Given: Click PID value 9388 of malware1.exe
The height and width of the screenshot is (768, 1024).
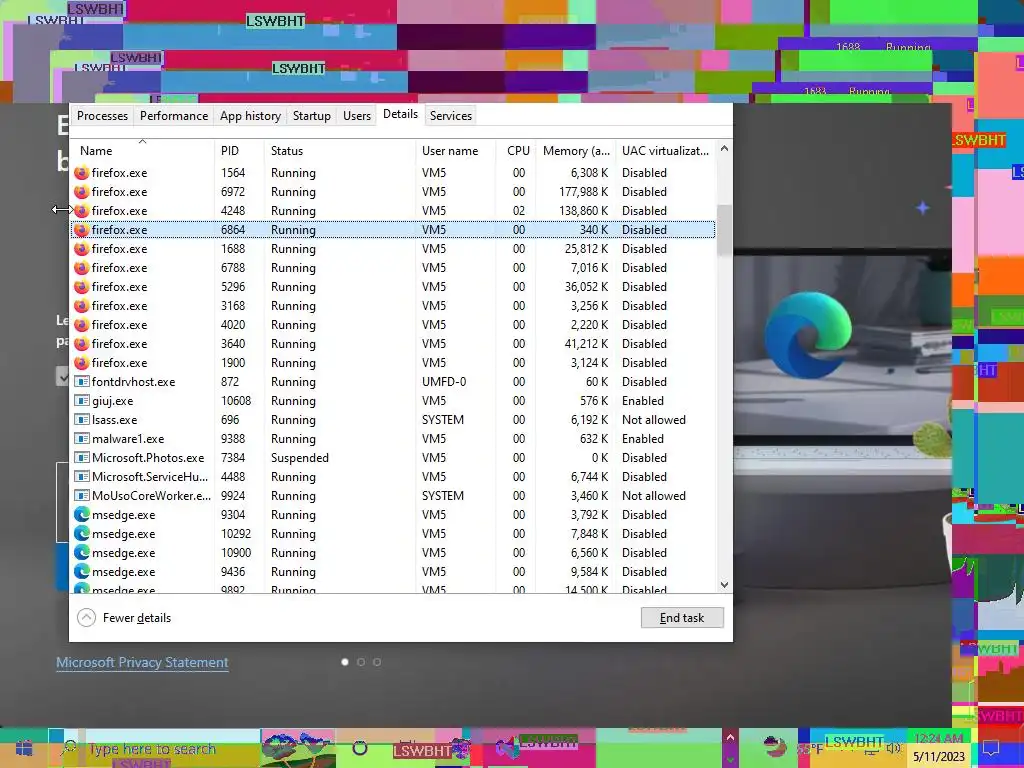Looking at the screenshot, I should (x=233, y=438).
